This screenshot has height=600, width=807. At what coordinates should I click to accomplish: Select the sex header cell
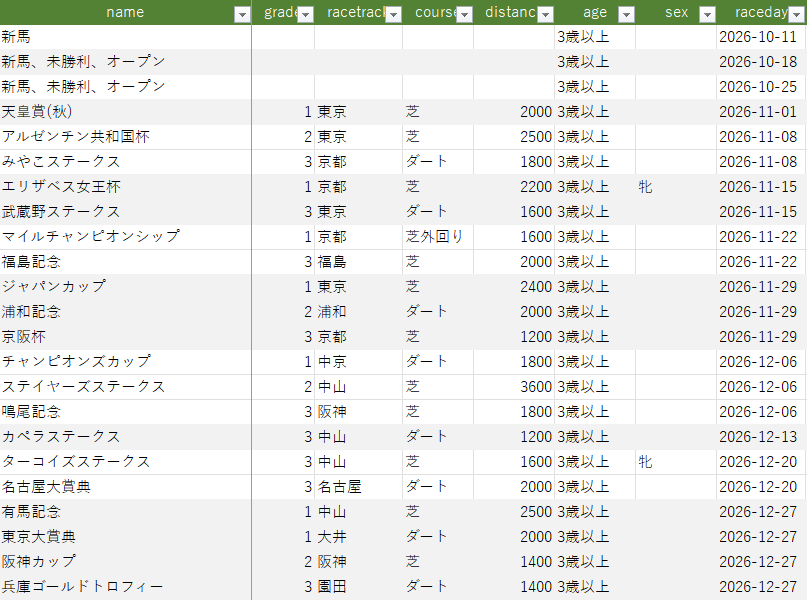(x=676, y=12)
